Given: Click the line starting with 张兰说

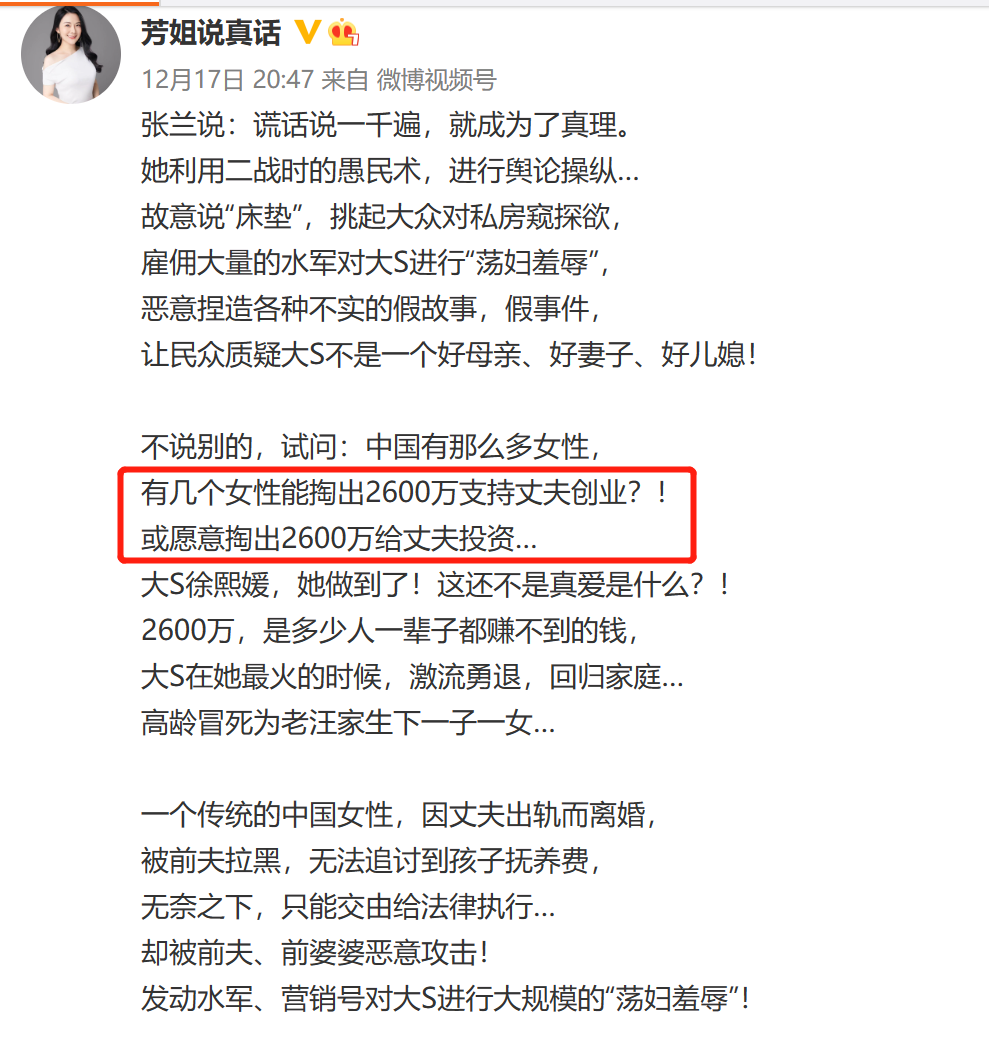Looking at the screenshot, I should click(x=386, y=125).
